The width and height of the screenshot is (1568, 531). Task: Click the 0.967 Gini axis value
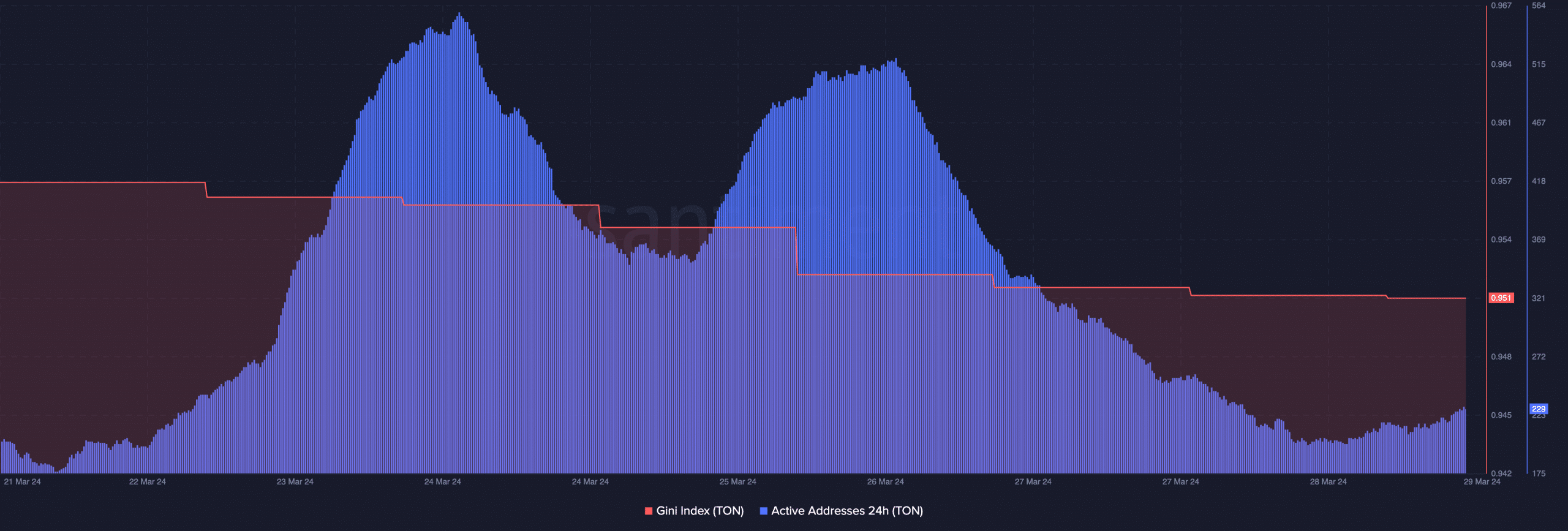(x=1501, y=6)
